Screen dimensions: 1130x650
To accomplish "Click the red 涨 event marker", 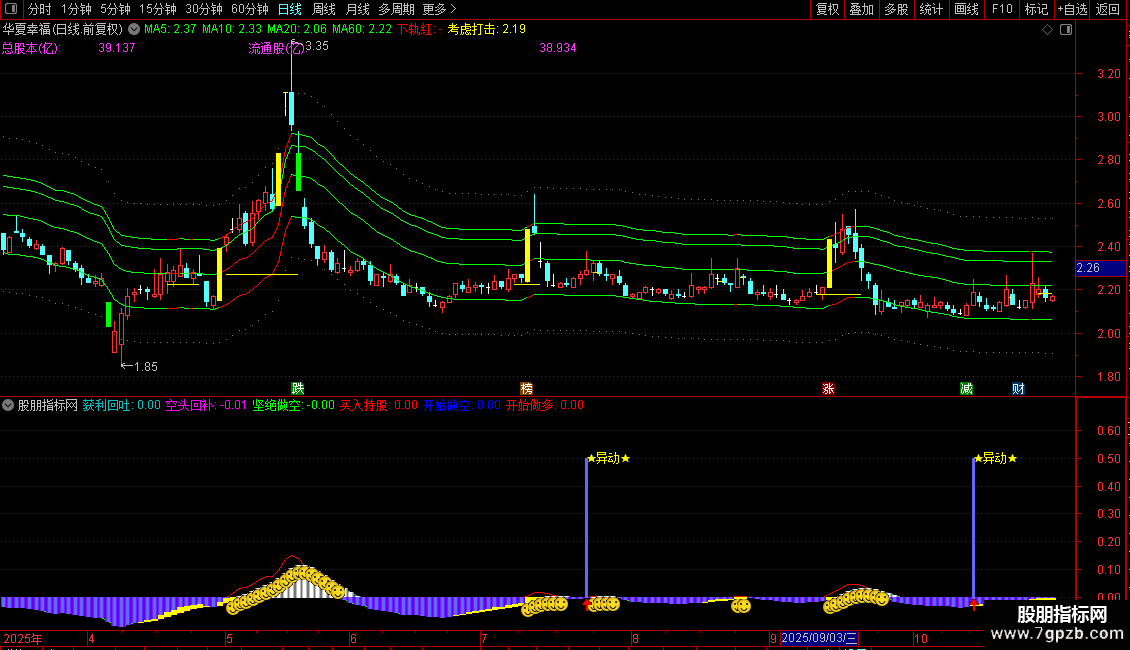I will tap(828, 388).
